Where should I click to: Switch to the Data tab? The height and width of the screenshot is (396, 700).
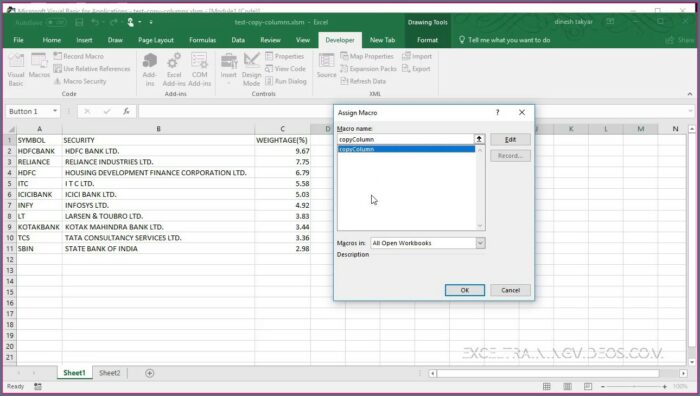click(x=238, y=40)
